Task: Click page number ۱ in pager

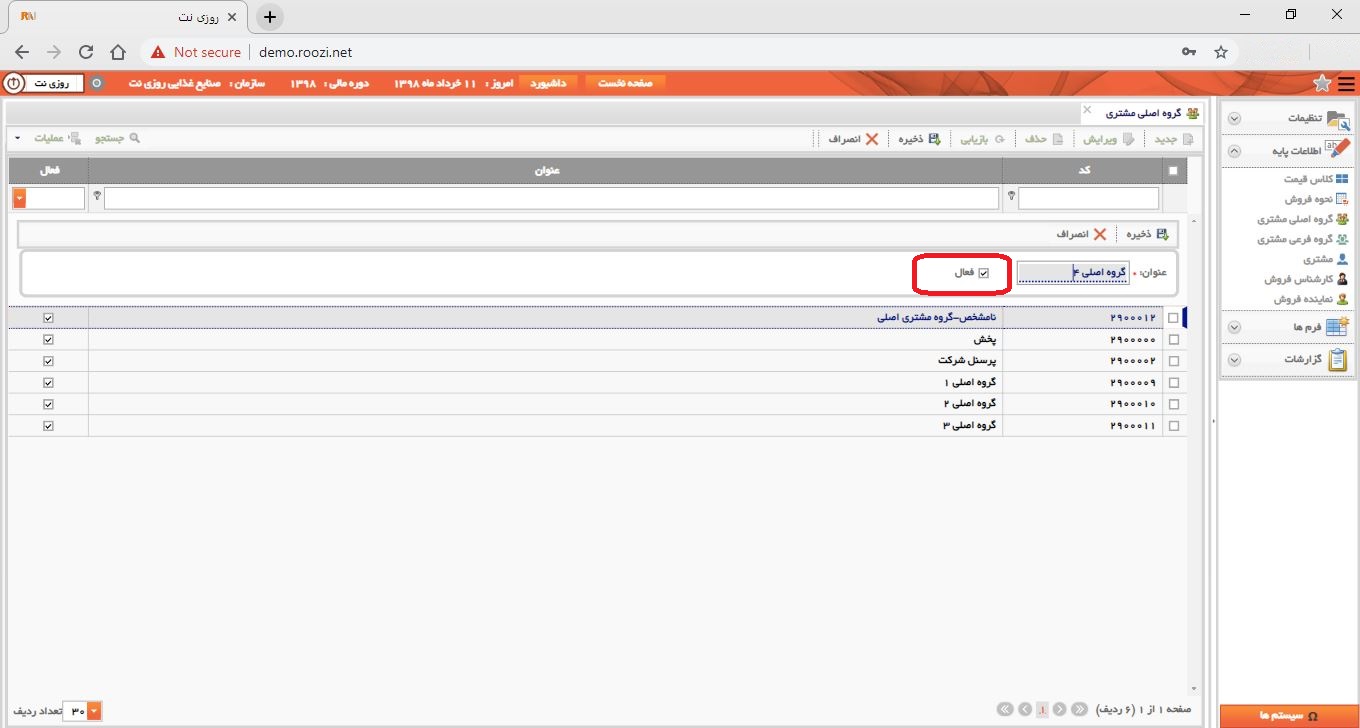Action: click(x=1043, y=709)
